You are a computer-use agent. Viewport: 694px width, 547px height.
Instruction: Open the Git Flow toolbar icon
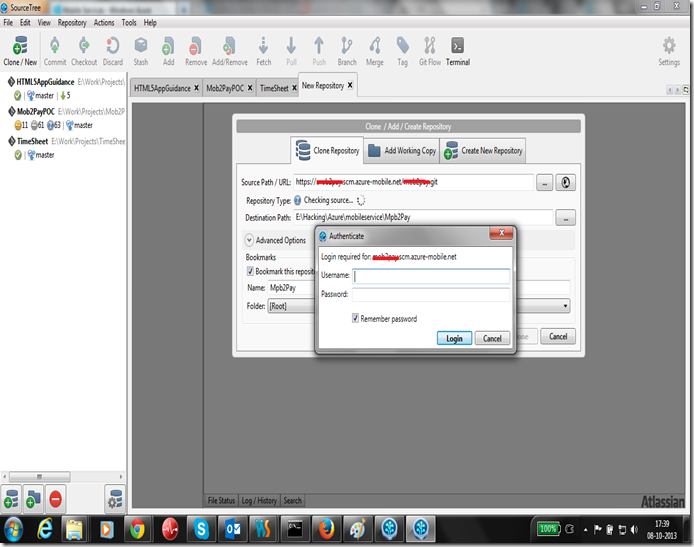pyautogui.click(x=430, y=50)
